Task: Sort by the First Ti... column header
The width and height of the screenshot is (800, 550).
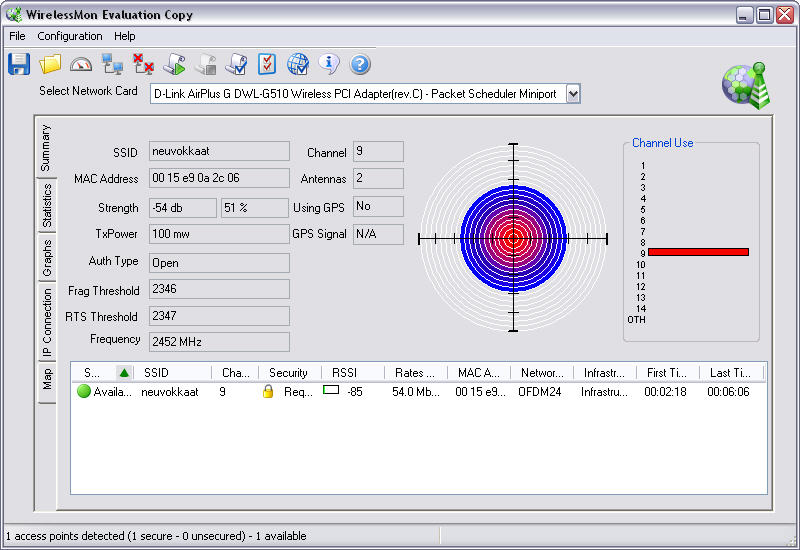Action: click(668, 373)
